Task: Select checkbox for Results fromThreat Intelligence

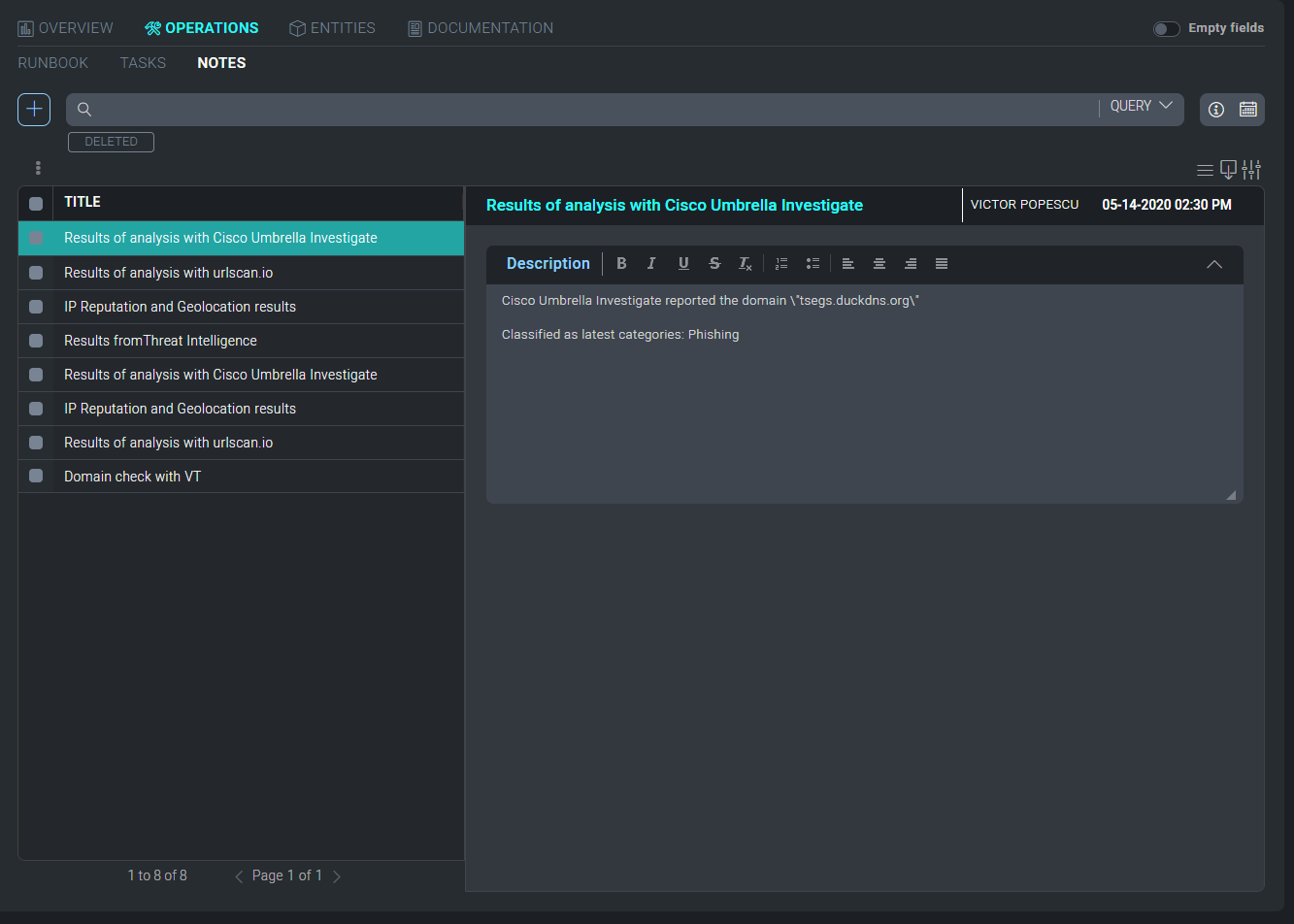Action: 36,341
